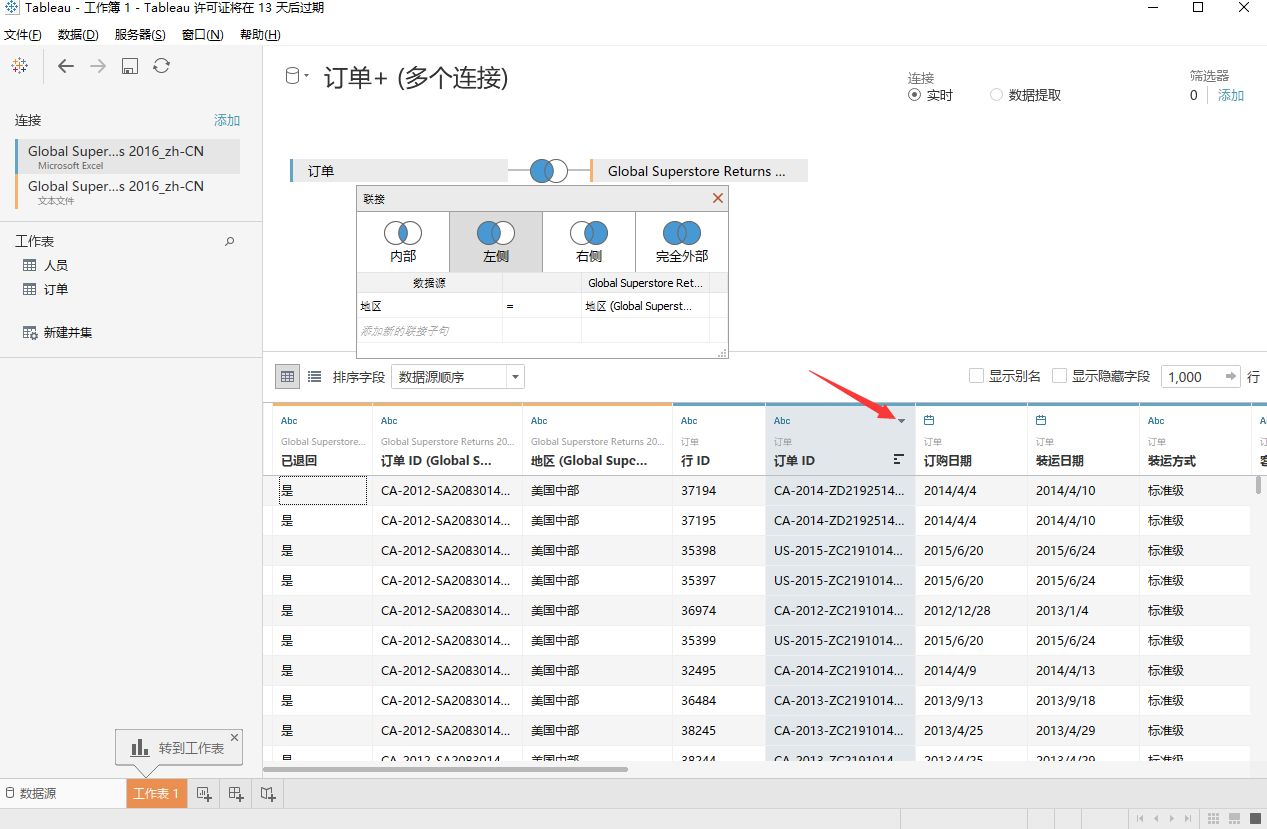1267x829 pixels.
Task: Open the 排序字段 数据源顺序 dropdown
Action: [458, 377]
